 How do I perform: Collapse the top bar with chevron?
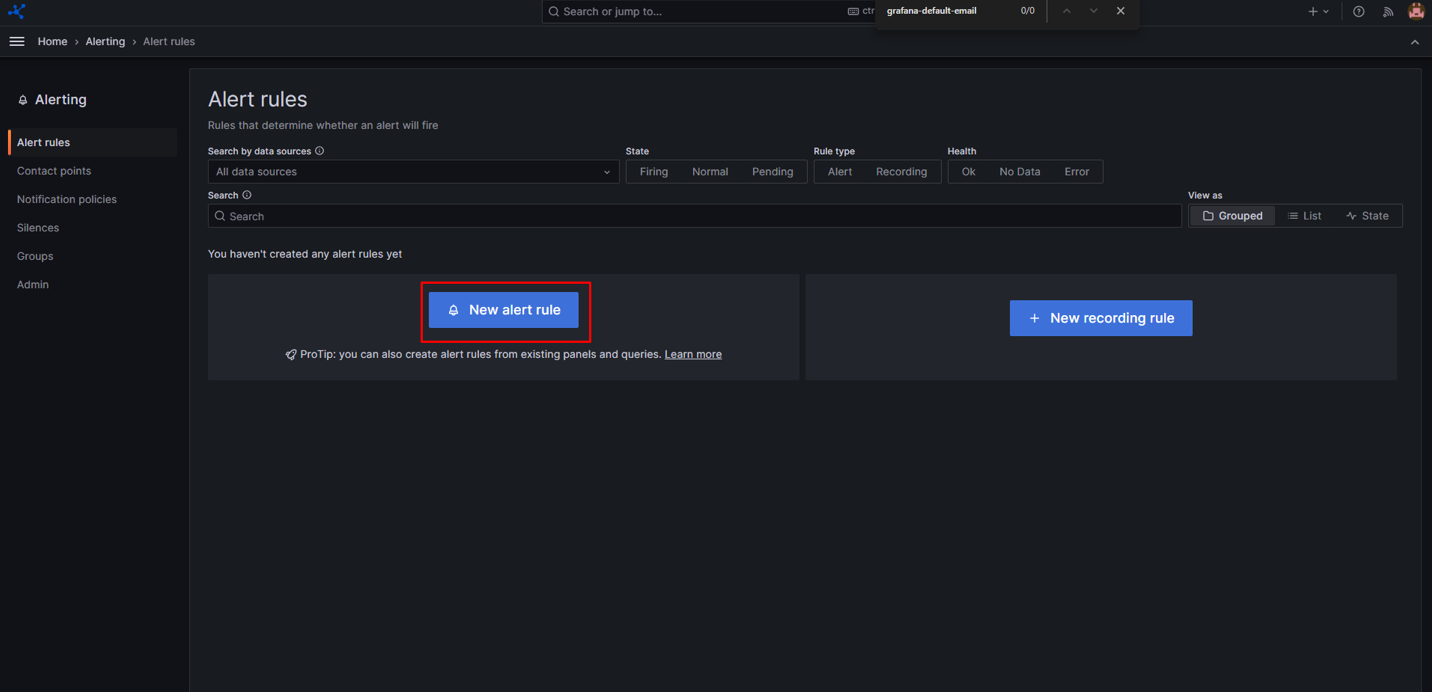point(1414,42)
